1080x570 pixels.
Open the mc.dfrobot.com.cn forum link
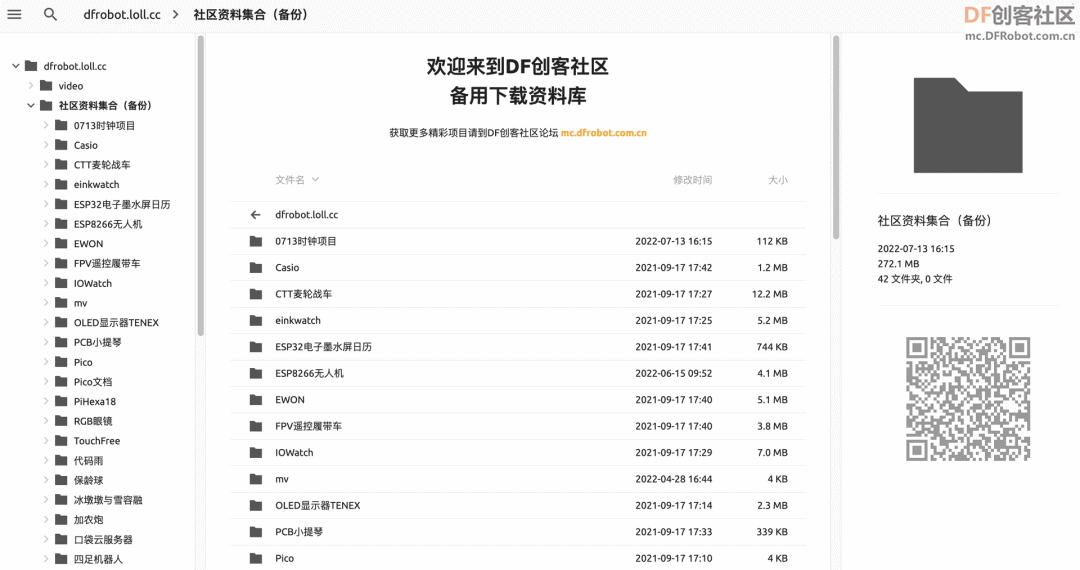click(x=603, y=133)
